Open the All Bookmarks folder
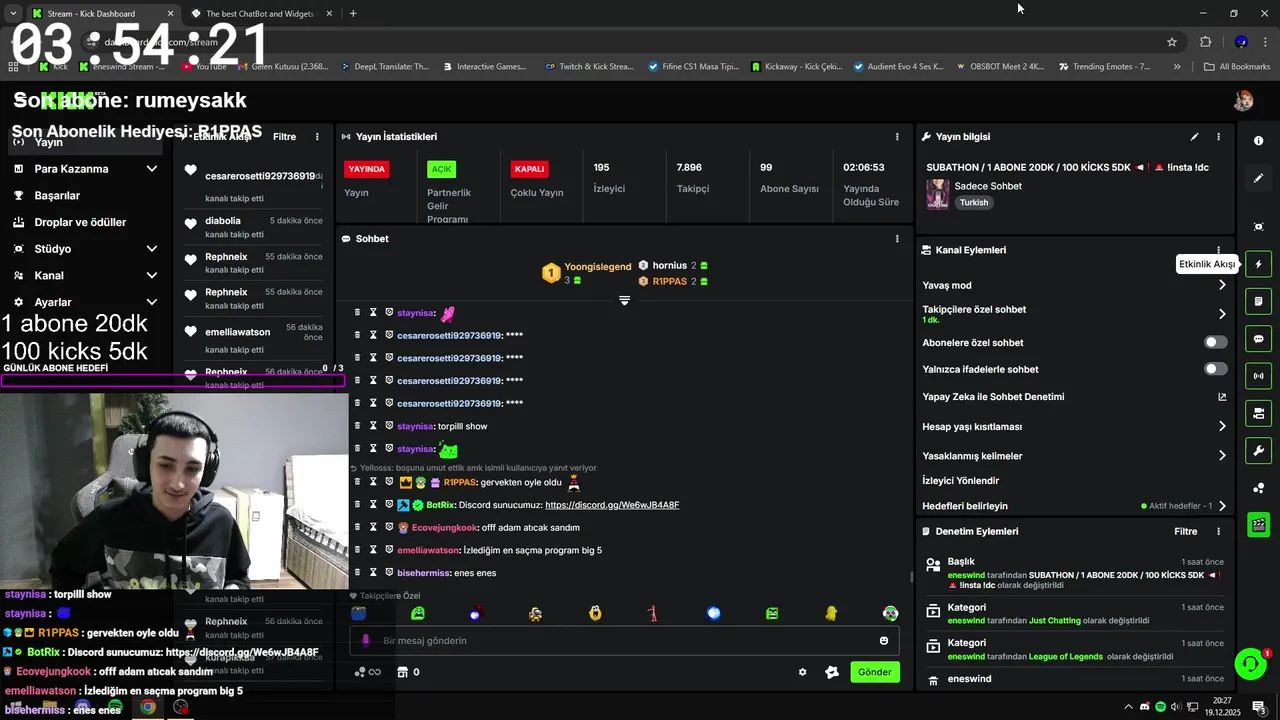This screenshot has height=720, width=1280. tap(1237, 67)
